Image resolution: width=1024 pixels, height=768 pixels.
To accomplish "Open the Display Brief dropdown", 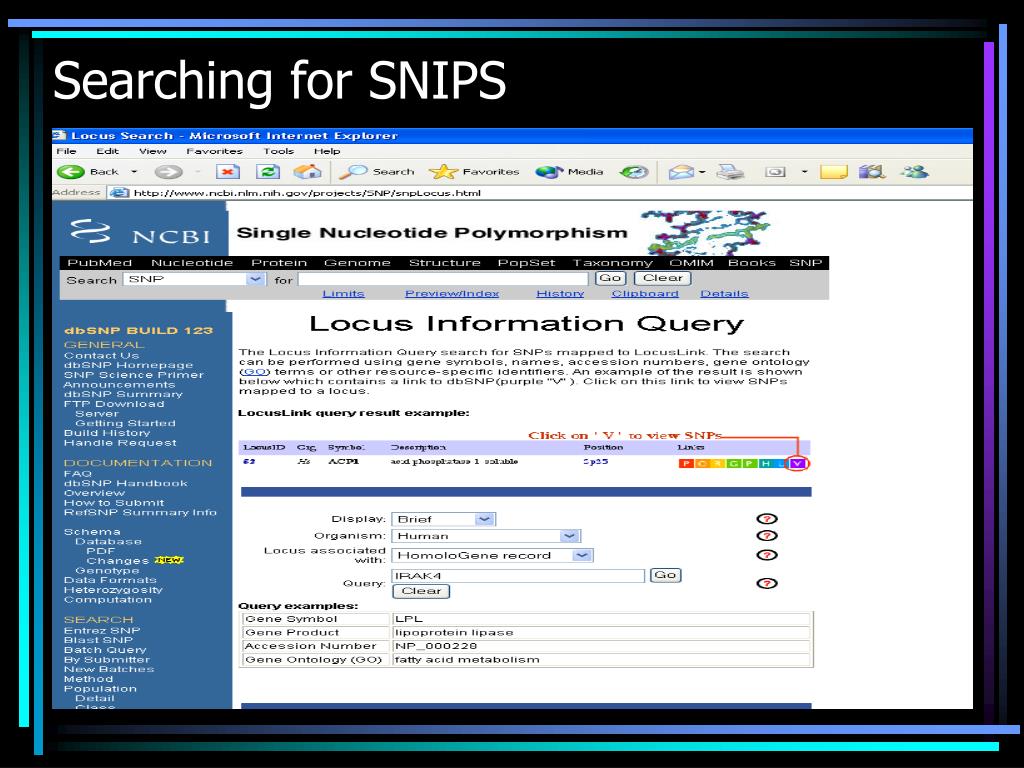I will pos(484,519).
